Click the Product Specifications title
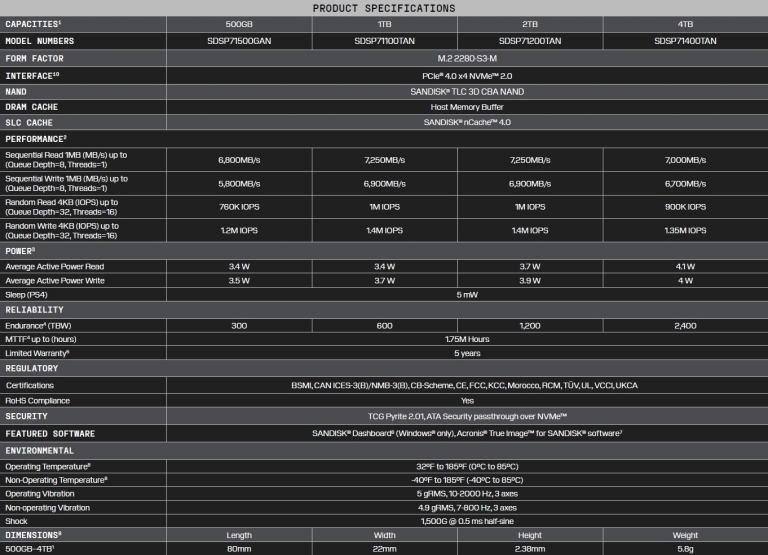This screenshot has height=555, width=768. (x=384, y=8)
